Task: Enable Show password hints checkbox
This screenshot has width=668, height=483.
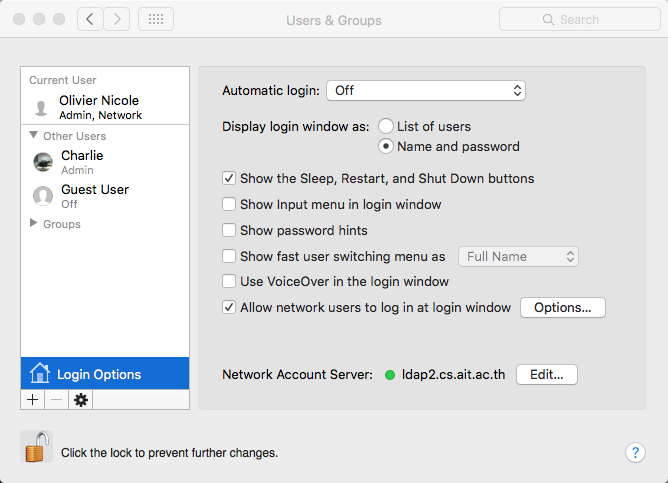Action: click(229, 231)
